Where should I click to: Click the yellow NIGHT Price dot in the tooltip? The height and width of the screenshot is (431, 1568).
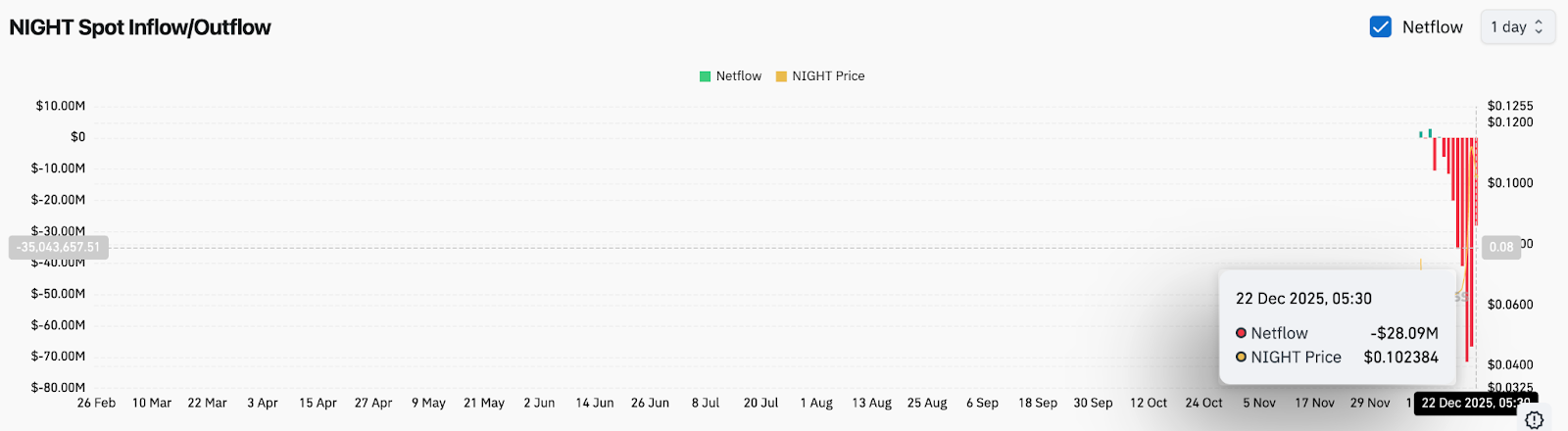pos(1241,358)
